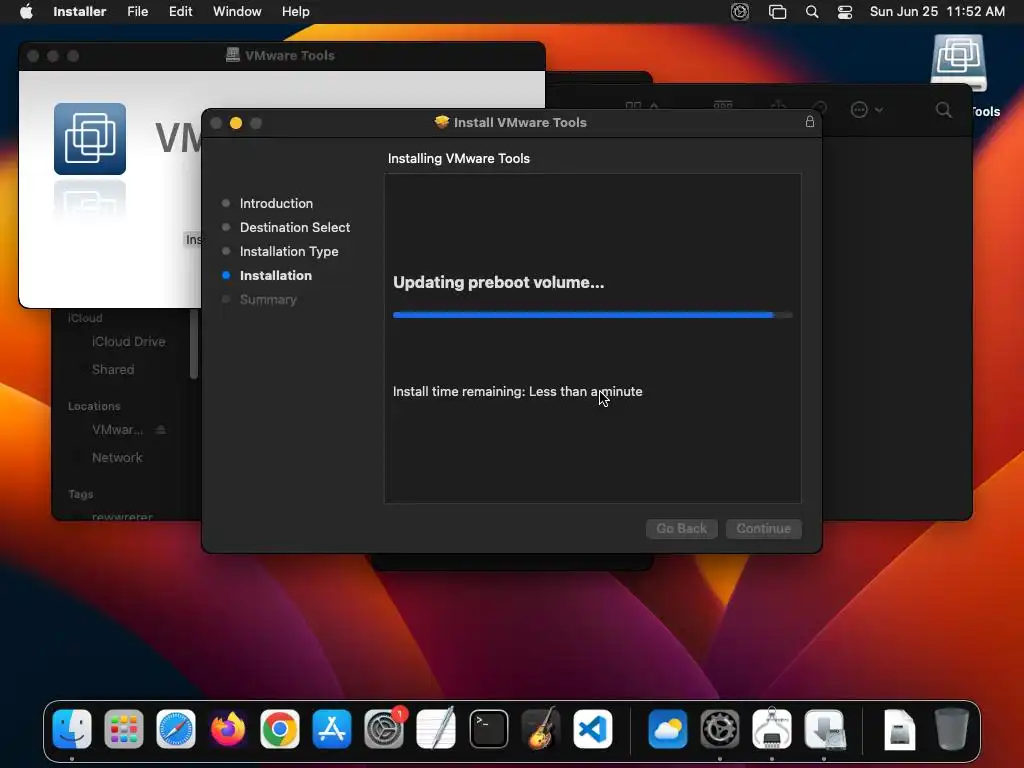
Task: Click the Installing VMware Tools heading
Action: coord(458,159)
